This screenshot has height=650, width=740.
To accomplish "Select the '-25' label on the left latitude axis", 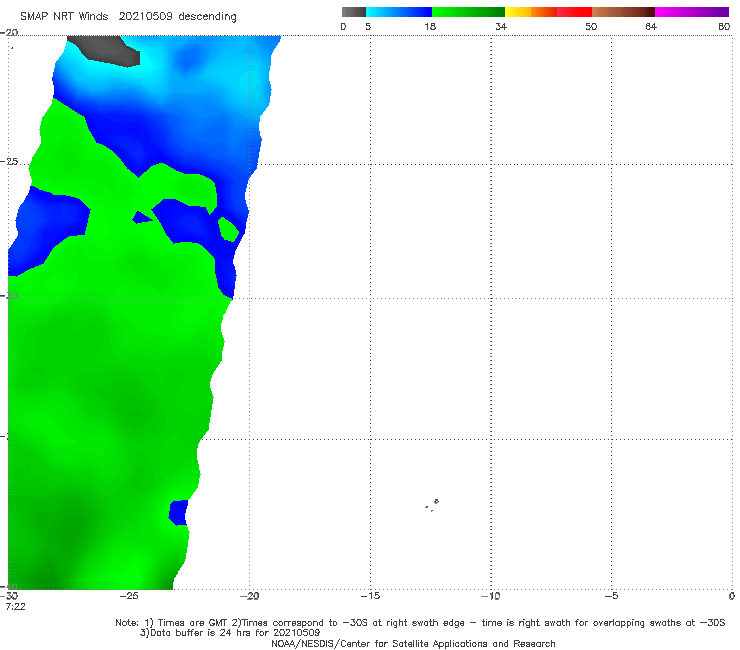I will tap(9, 162).
